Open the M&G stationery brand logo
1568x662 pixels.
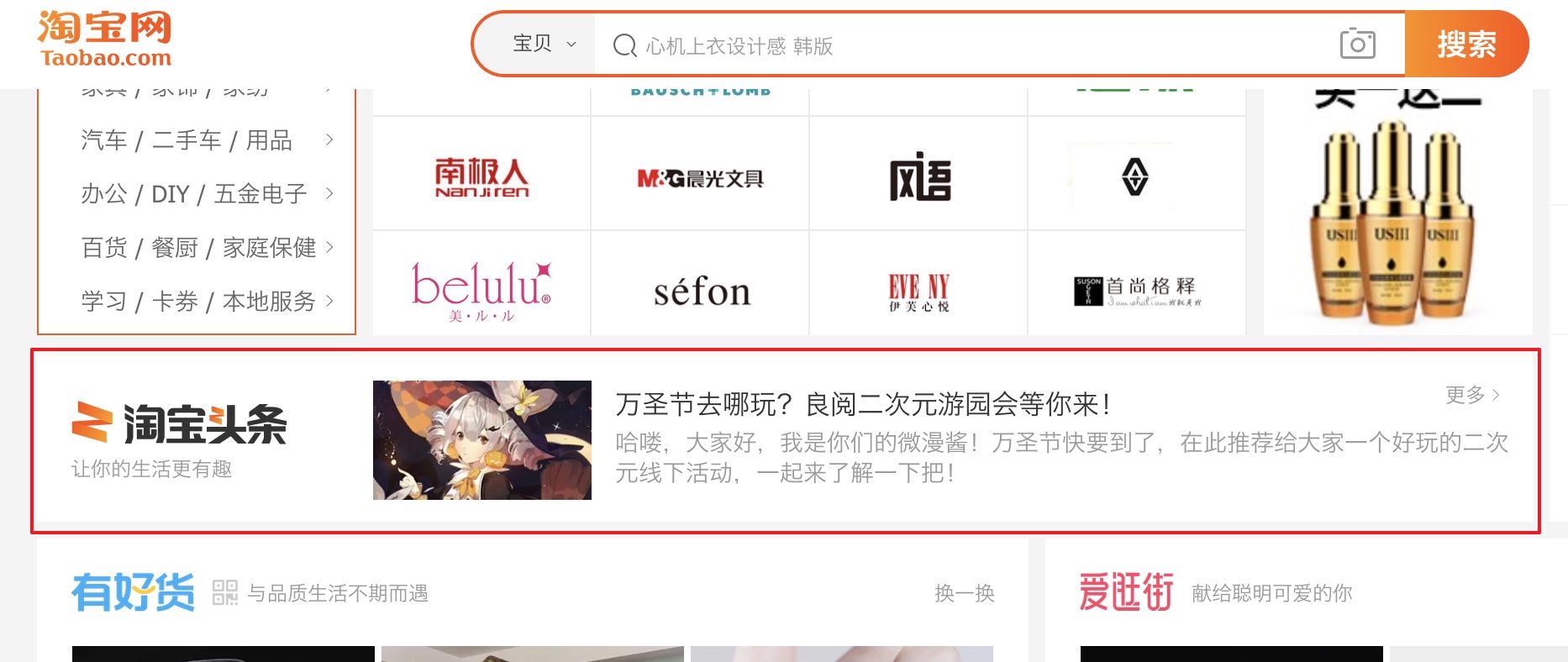(700, 178)
